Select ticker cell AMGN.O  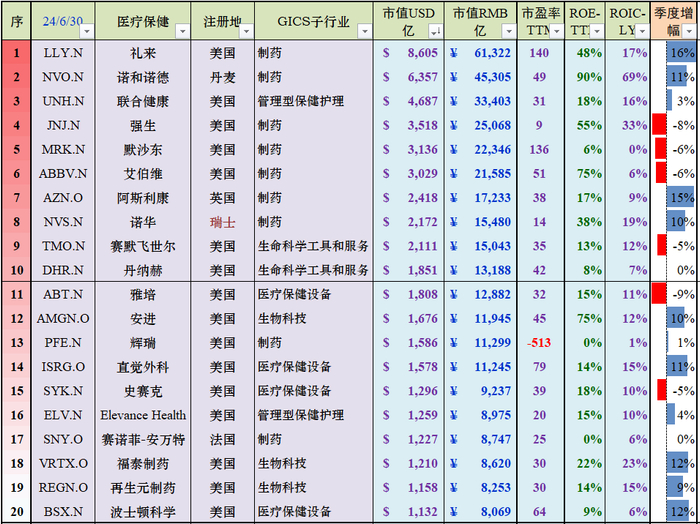point(63,318)
